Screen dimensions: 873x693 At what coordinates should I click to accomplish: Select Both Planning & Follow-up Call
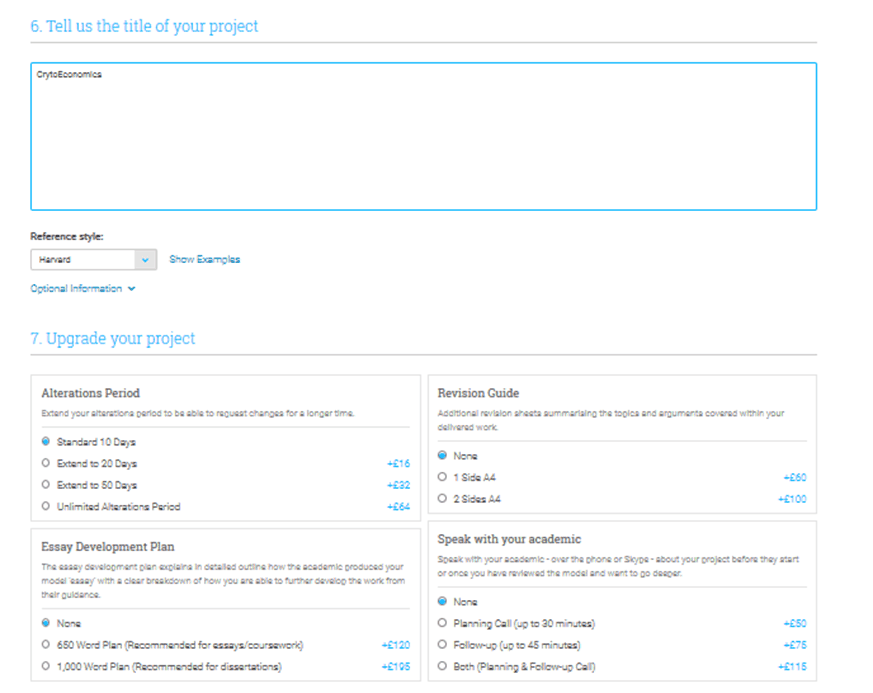click(x=443, y=667)
